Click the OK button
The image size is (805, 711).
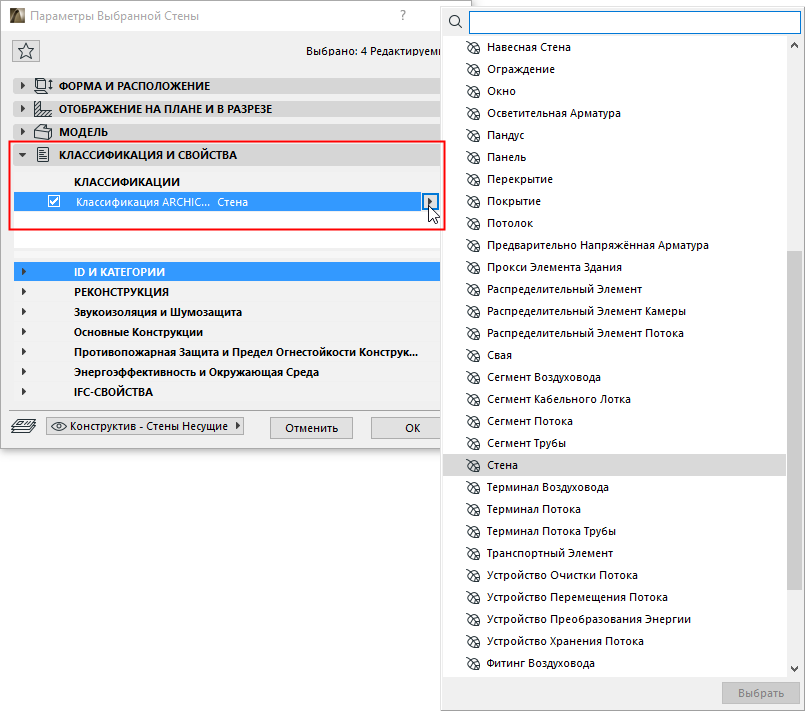click(406, 428)
